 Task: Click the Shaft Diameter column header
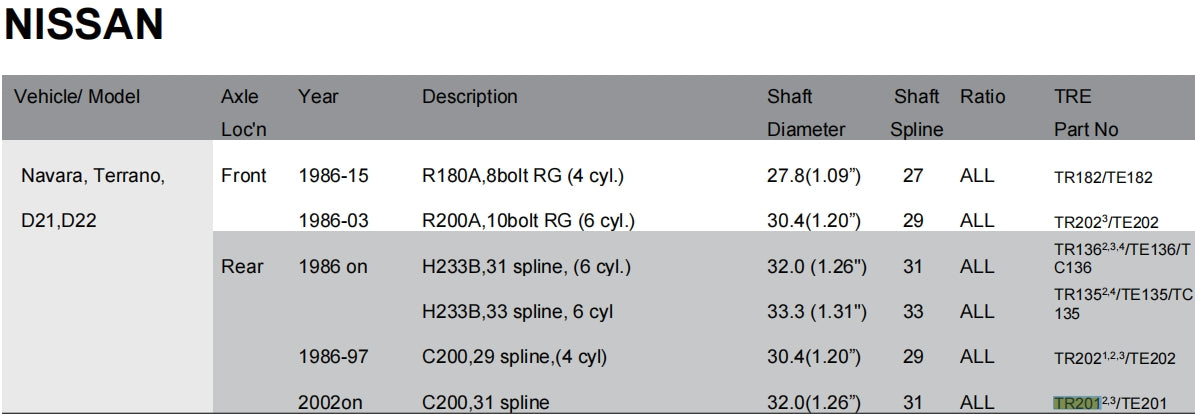click(805, 113)
